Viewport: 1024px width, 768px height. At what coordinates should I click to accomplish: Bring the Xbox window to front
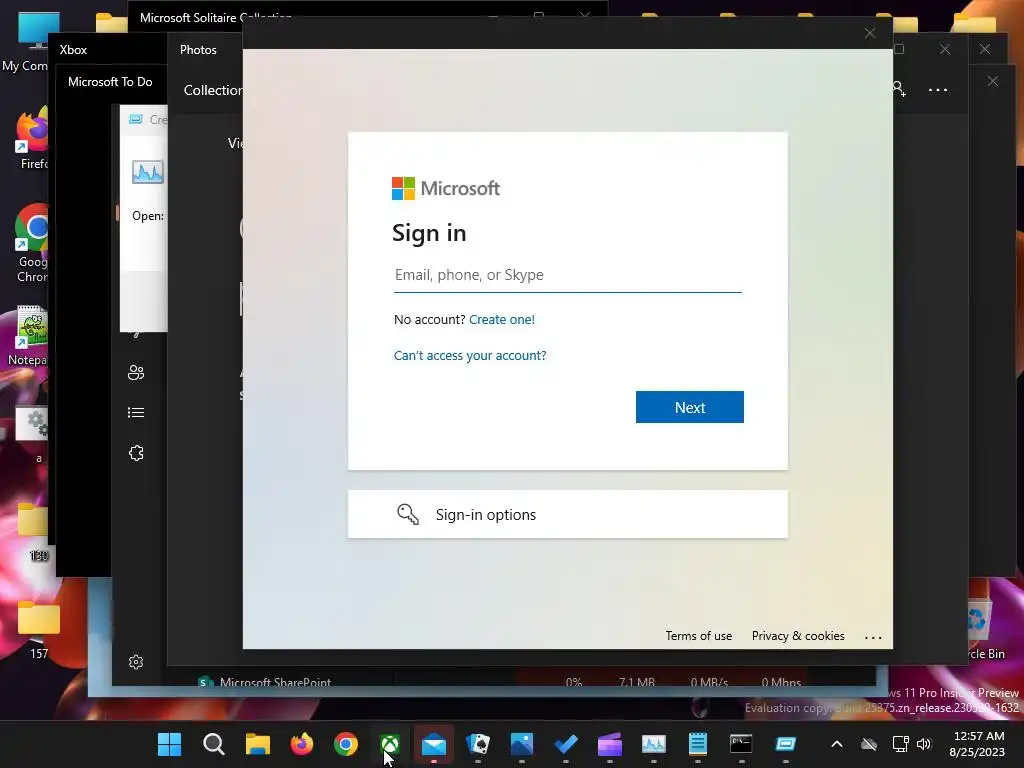[x=73, y=50]
